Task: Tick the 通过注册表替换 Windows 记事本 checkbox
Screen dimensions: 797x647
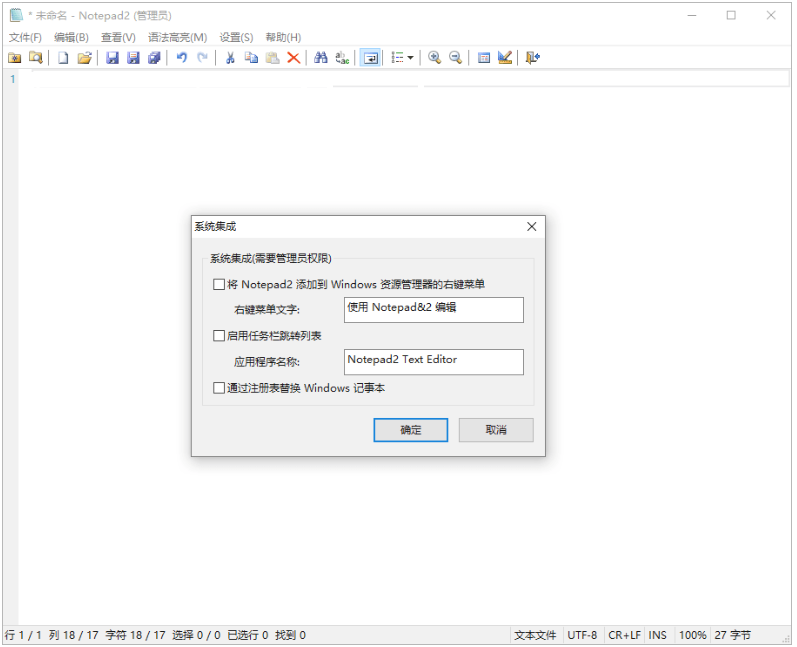Action: click(220, 388)
